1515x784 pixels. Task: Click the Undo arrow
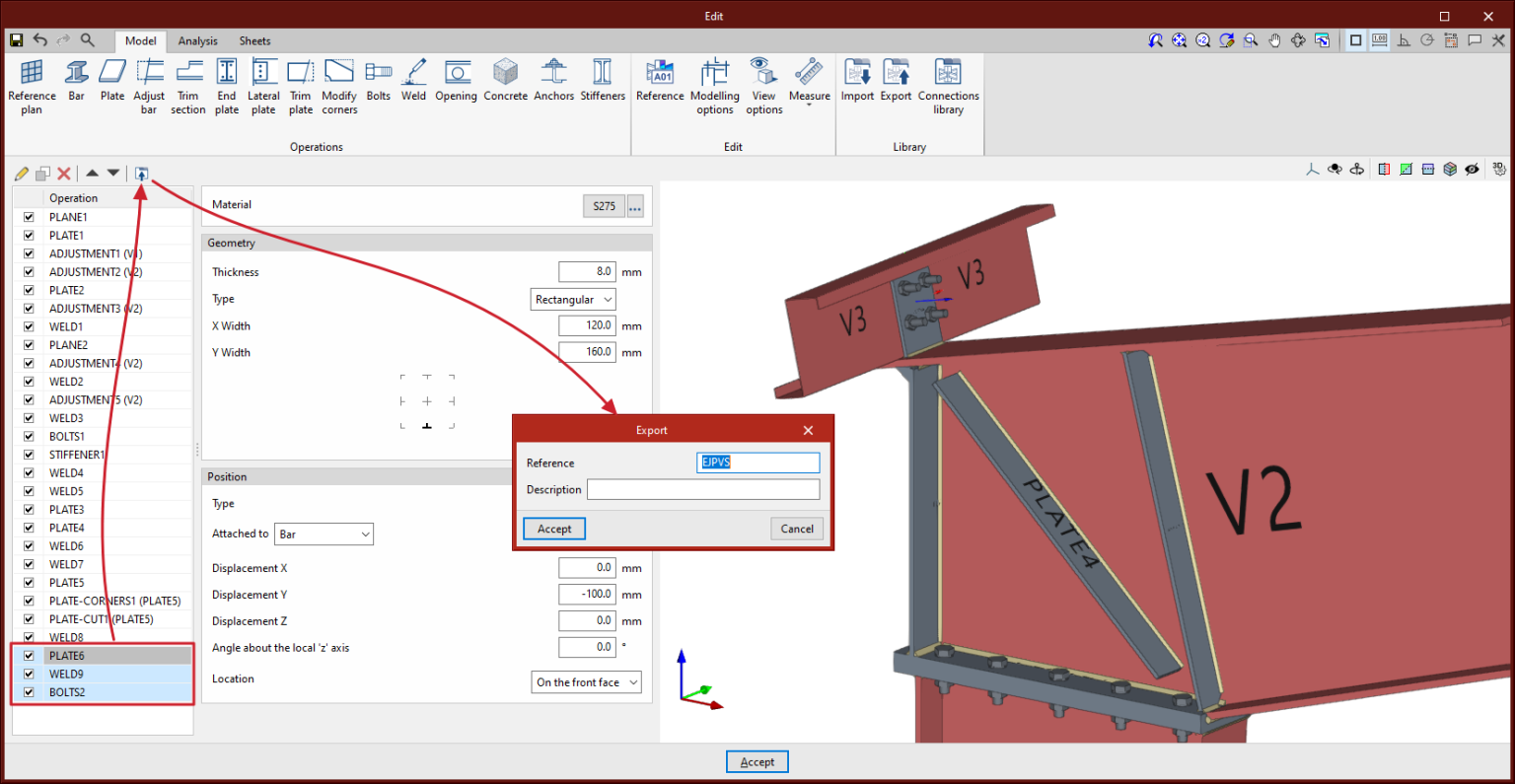40,40
